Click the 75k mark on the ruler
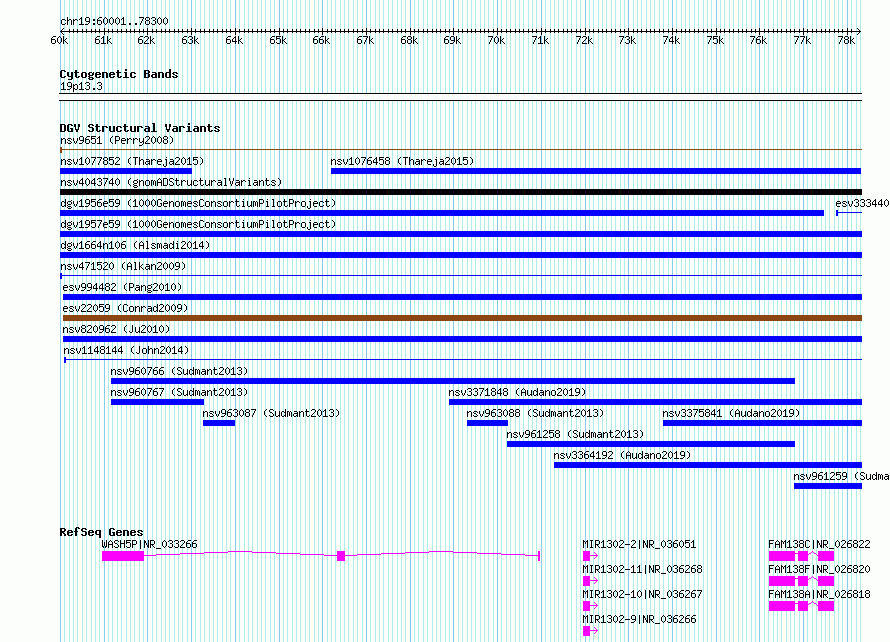Screen dimensions: 890x642 [x=715, y=40]
